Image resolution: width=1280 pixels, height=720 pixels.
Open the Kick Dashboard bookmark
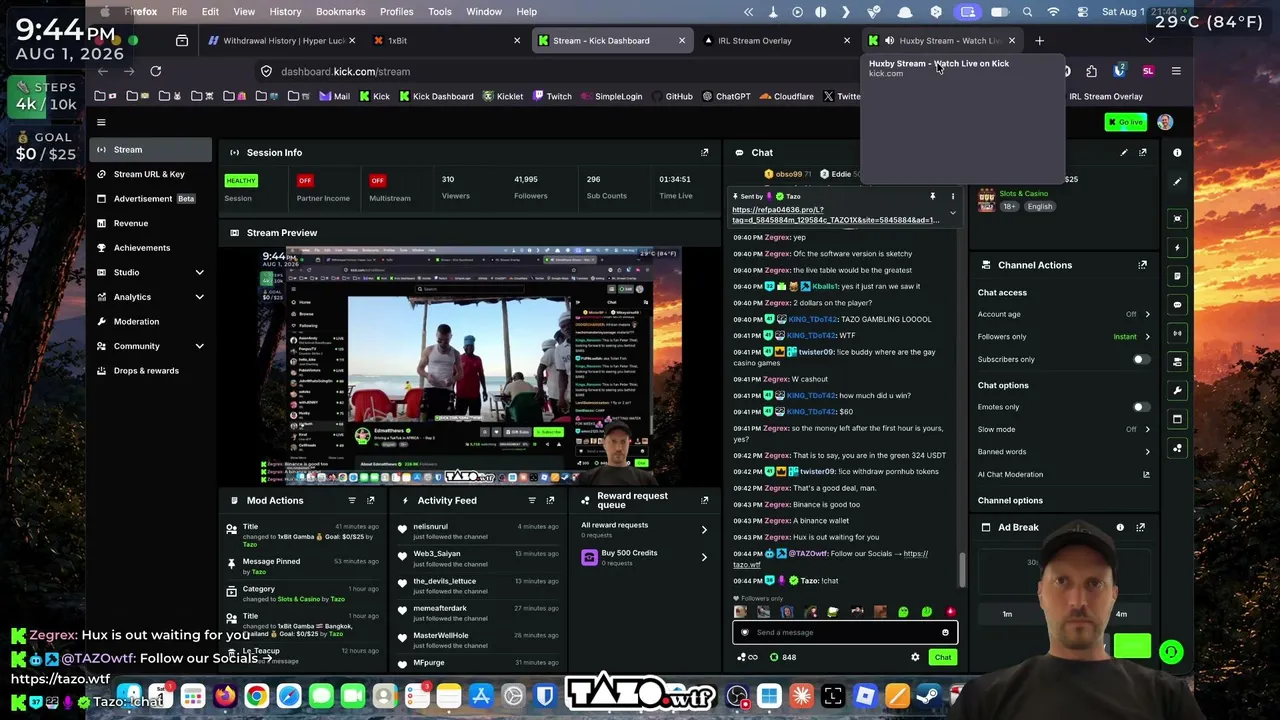tap(436, 97)
